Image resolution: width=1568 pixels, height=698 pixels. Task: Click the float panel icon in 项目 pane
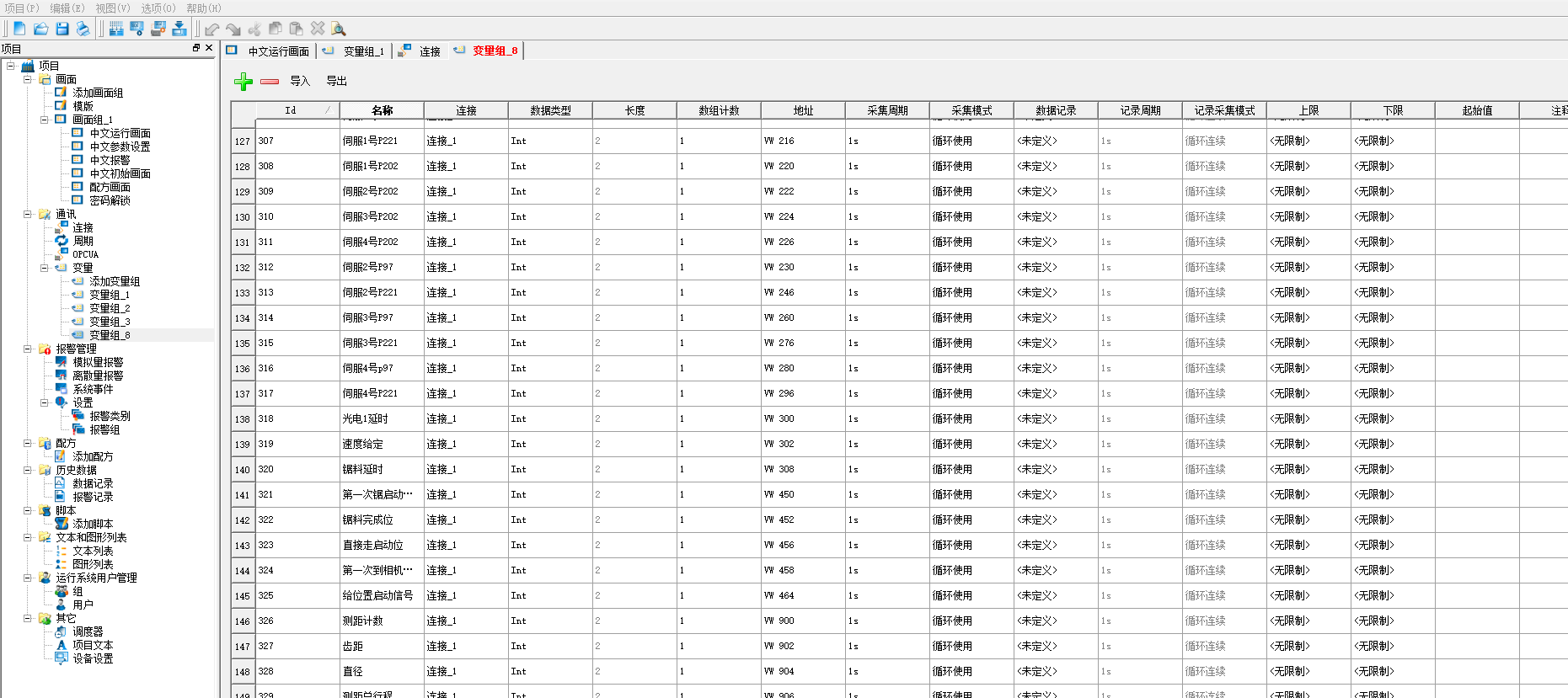click(x=196, y=48)
